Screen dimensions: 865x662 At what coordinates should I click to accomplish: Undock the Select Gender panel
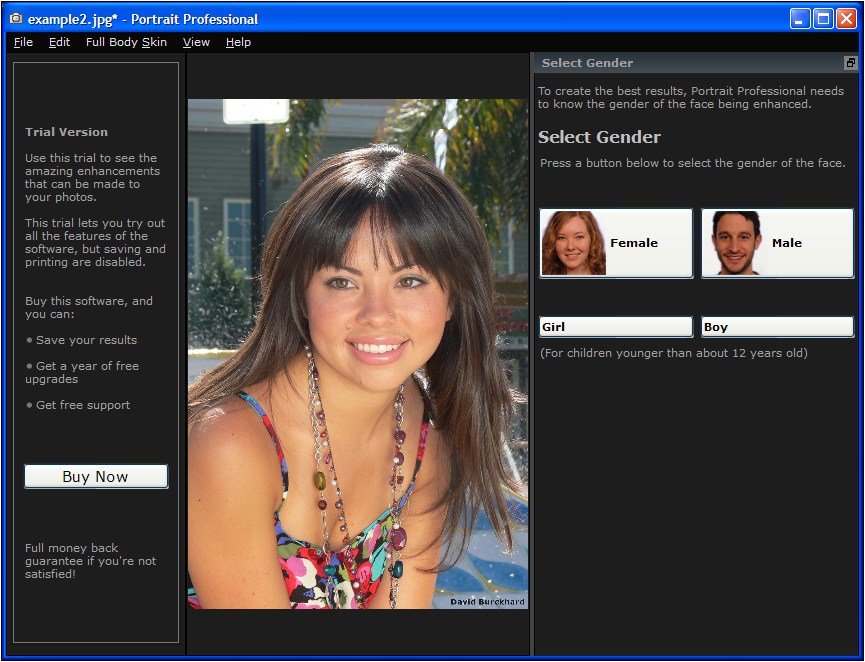point(851,63)
